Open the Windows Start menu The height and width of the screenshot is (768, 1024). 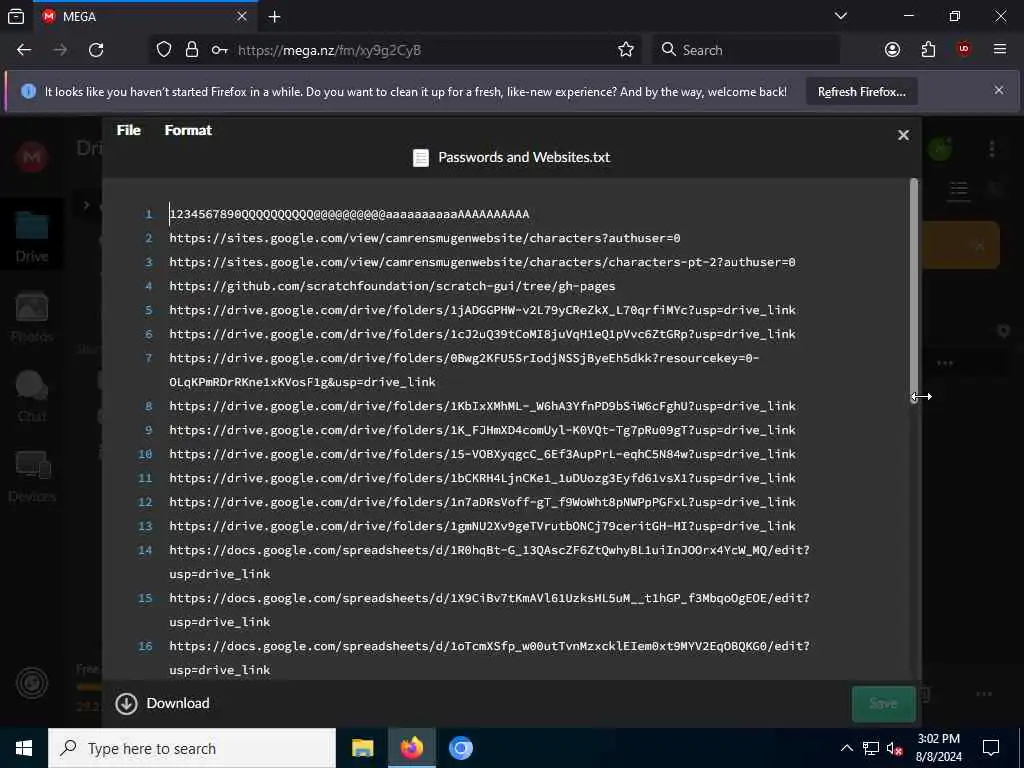click(24, 748)
